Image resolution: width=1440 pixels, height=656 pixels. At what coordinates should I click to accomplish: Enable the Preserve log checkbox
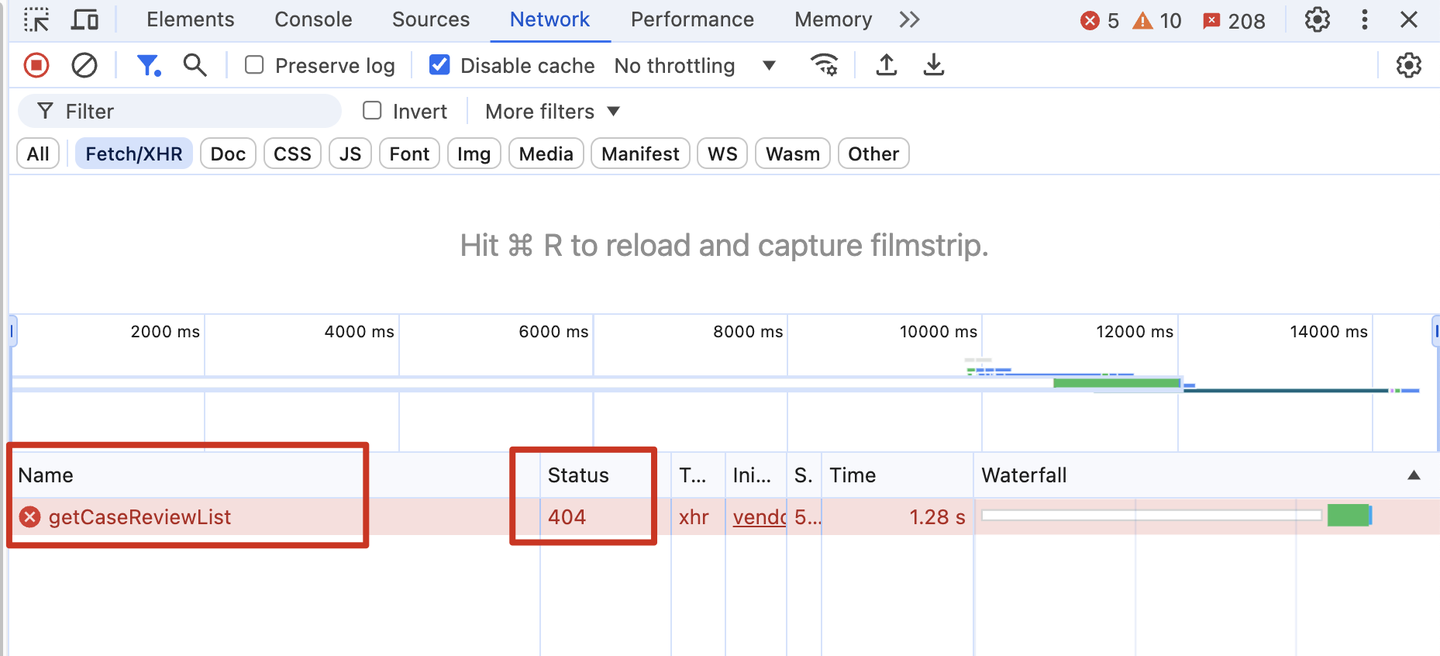pyautogui.click(x=255, y=66)
